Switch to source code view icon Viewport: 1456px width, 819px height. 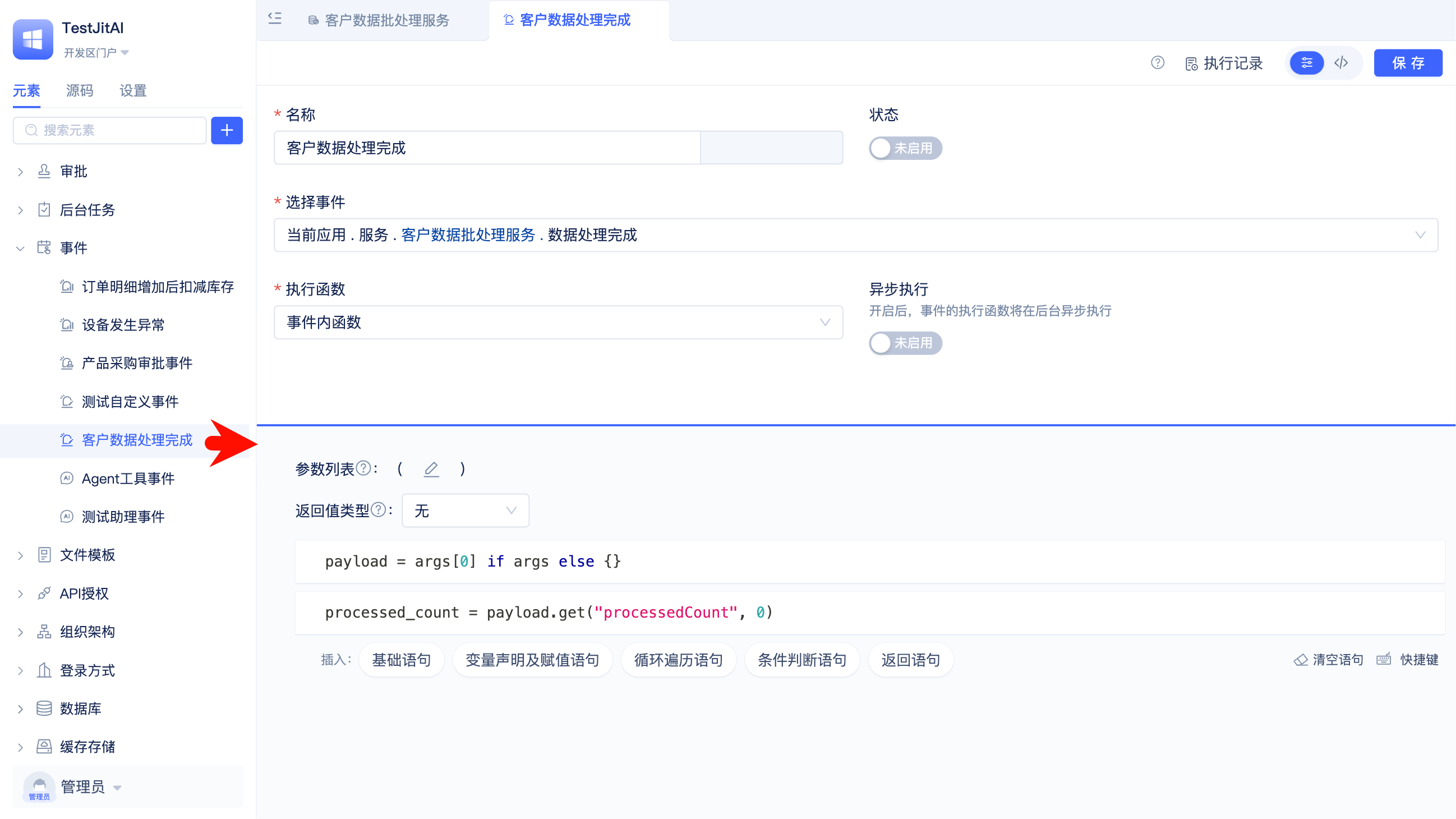click(1341, 63)
